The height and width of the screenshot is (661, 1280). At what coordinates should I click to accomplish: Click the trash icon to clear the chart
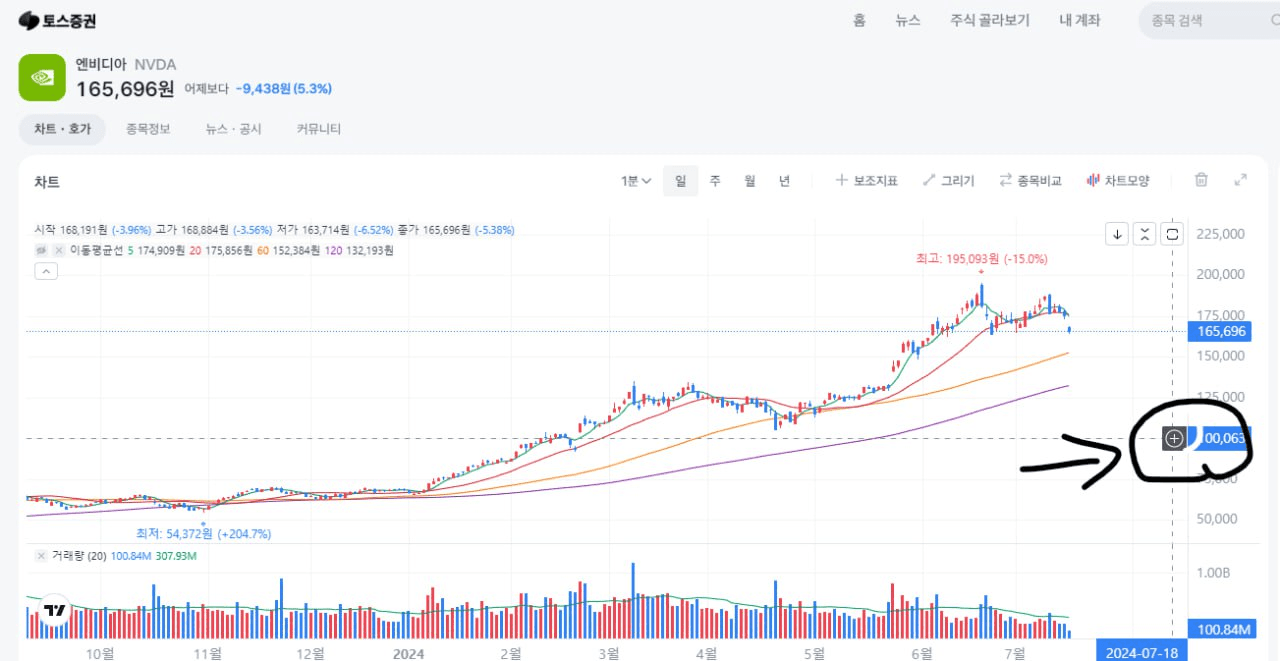click(x=1202, y=180)
